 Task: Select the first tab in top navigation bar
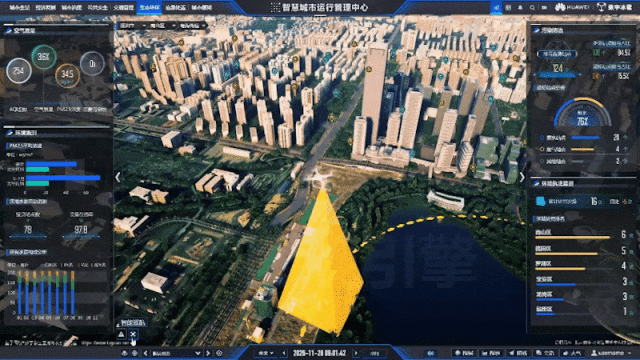(x=19, y=7)
